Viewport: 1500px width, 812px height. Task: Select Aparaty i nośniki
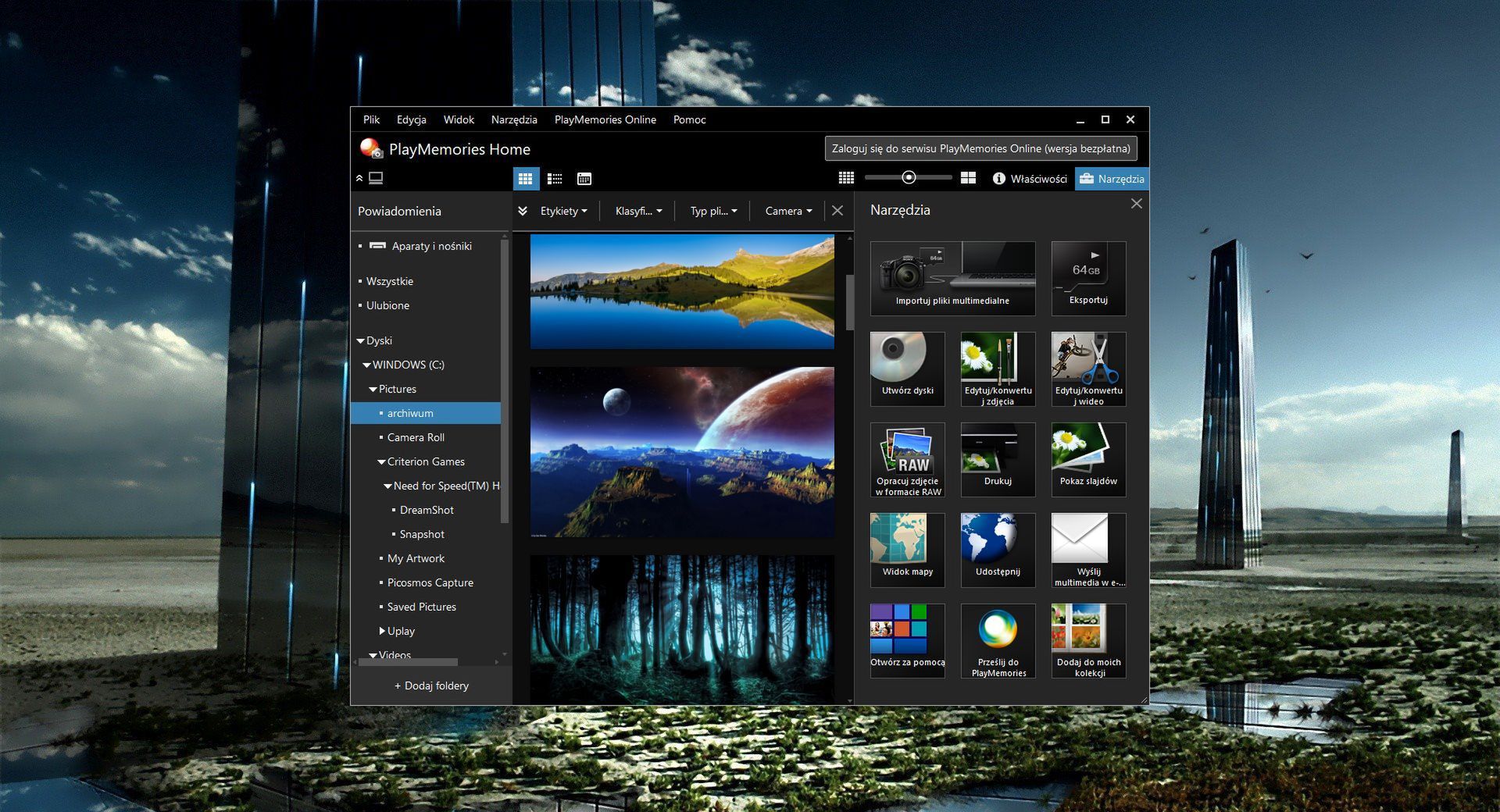[426, 246]
